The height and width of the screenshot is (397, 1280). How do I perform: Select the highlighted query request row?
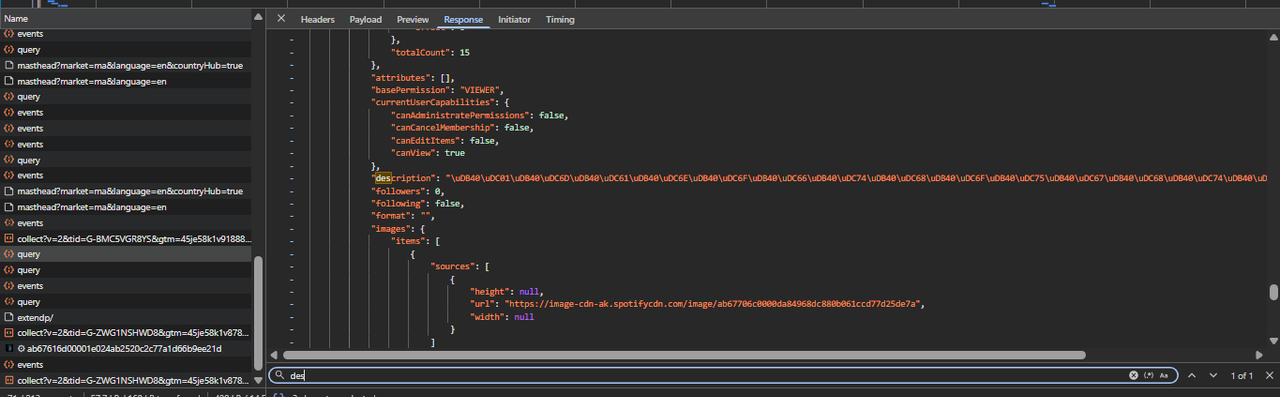coord(126,255)
